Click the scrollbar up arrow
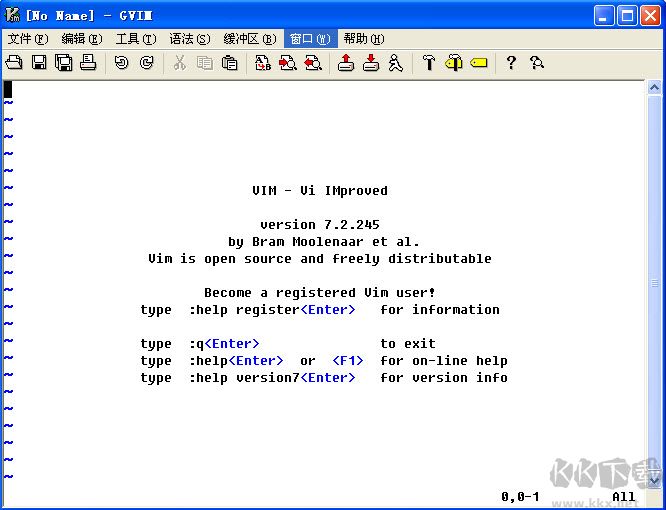The image size is (666, 510). tap(654, 87)
